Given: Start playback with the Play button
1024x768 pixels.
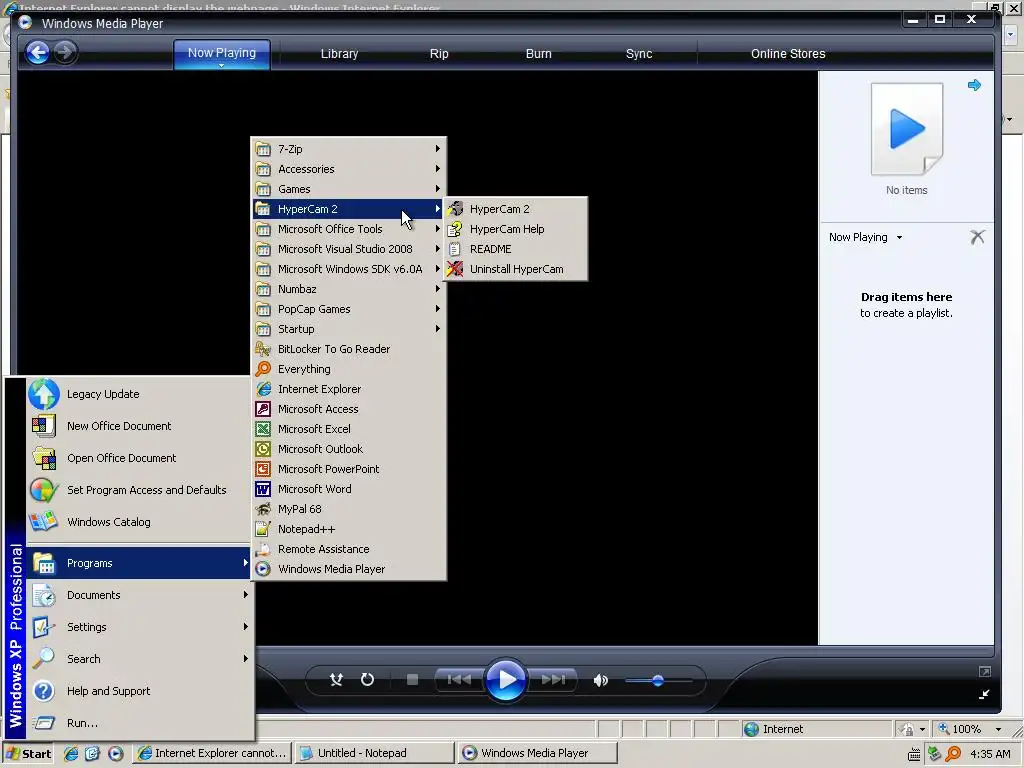Looking at the screenshot, I should pyautogui.click(x=506, y=680).
